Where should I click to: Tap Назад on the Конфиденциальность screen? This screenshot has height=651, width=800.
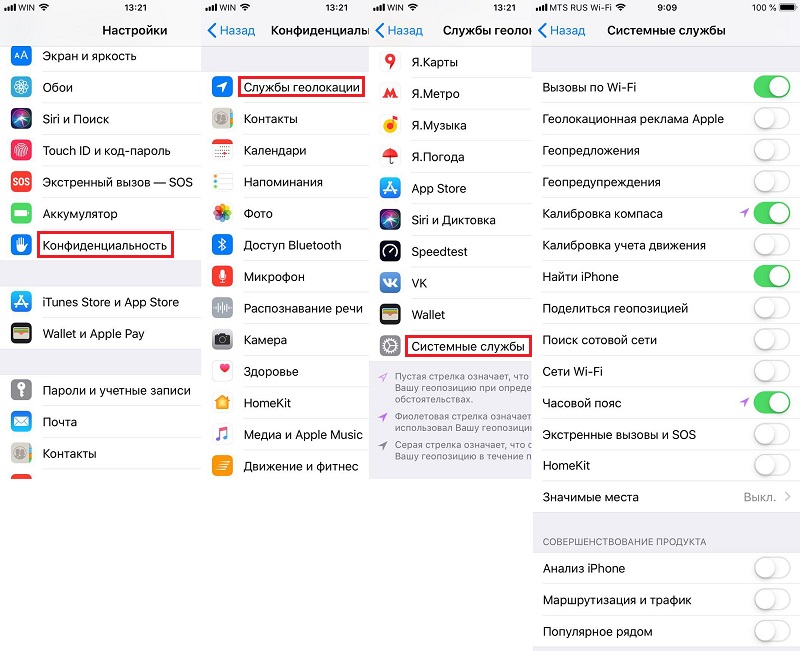pos(231,31)
